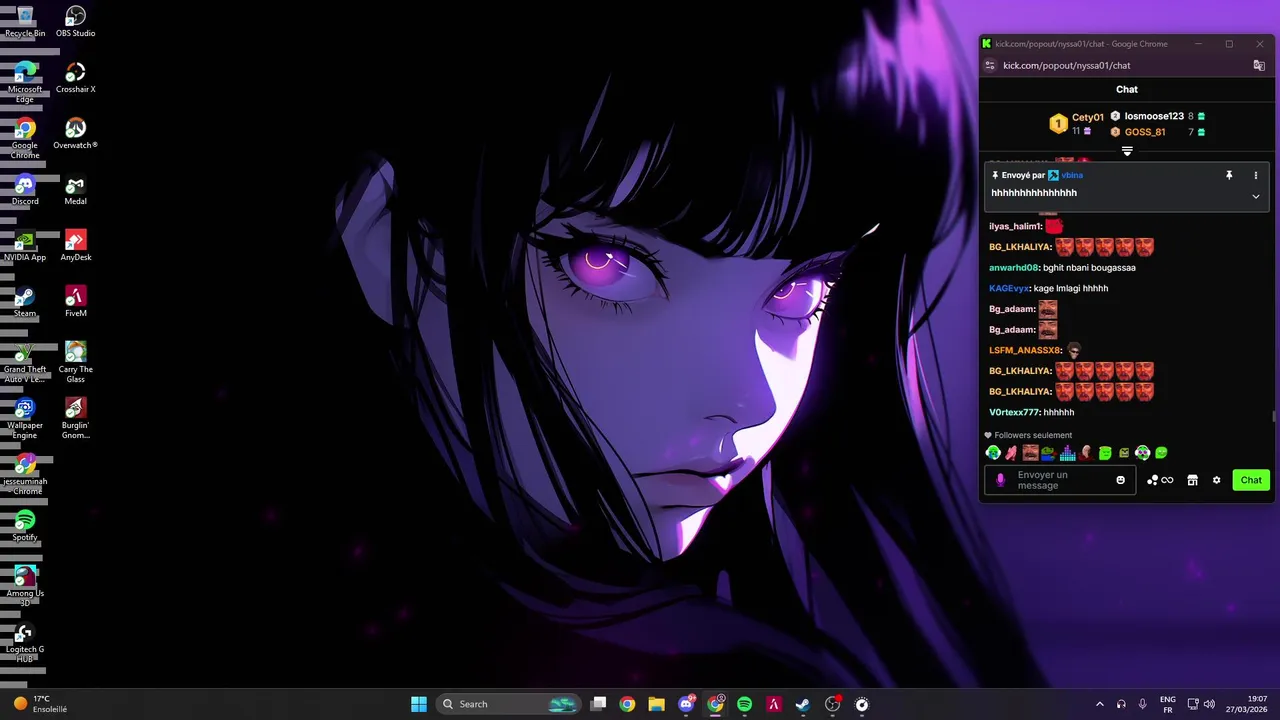View site information icon beside URL
The width and height of the screenshot is (1280, 720).
pos(990,65)
